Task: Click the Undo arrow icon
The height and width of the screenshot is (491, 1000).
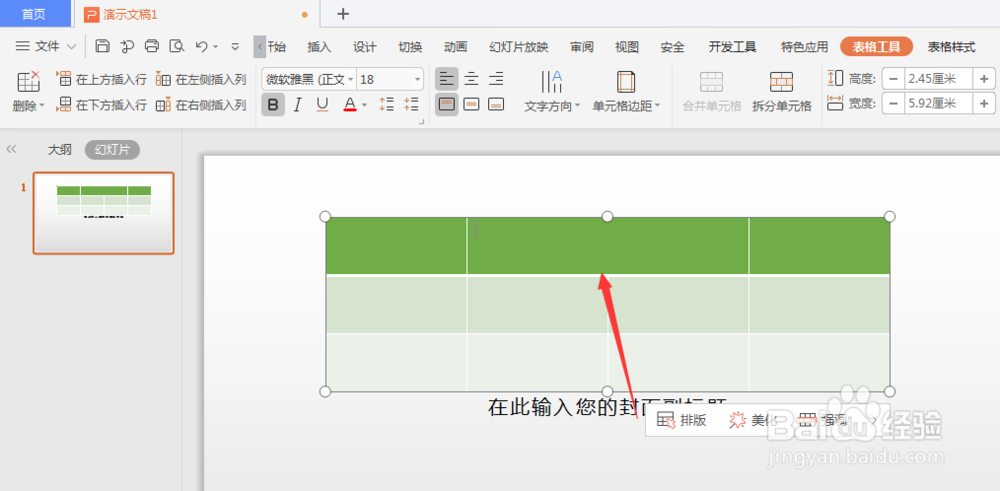Action: click(202, 46)
